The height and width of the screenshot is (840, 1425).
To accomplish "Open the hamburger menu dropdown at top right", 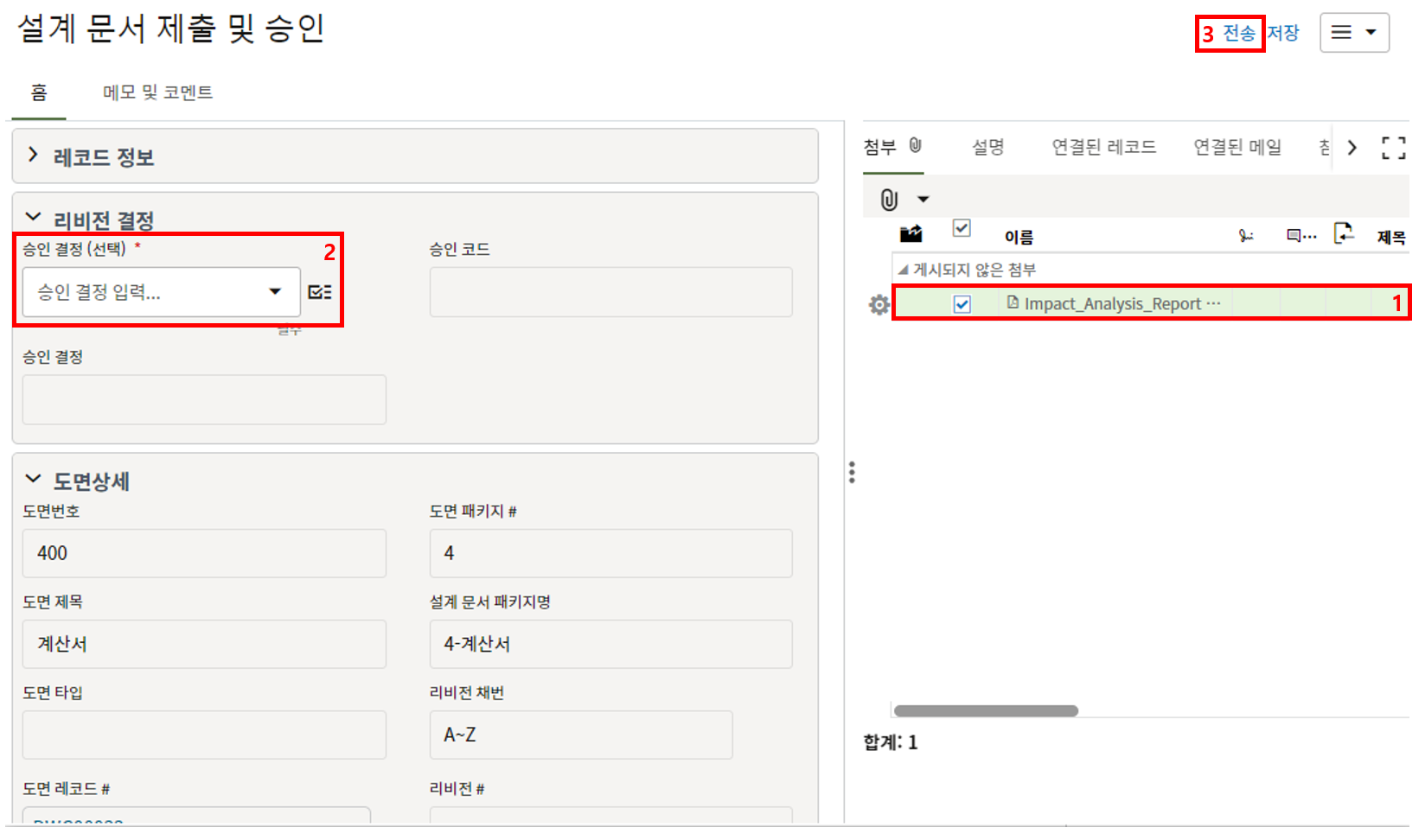I will click(1354, 33).
